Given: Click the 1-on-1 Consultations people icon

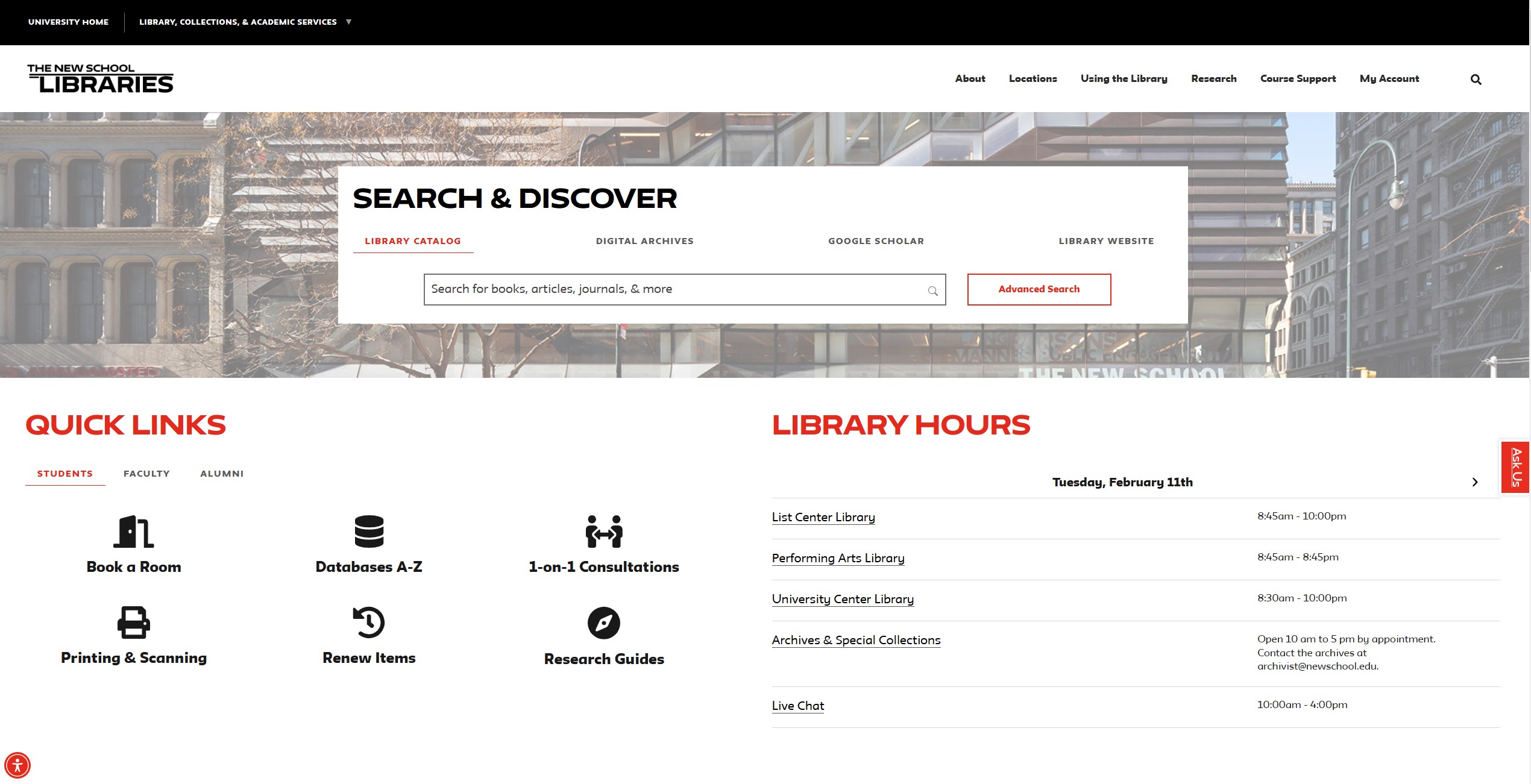Looking at the screenshot, I should tap(604, 532).
